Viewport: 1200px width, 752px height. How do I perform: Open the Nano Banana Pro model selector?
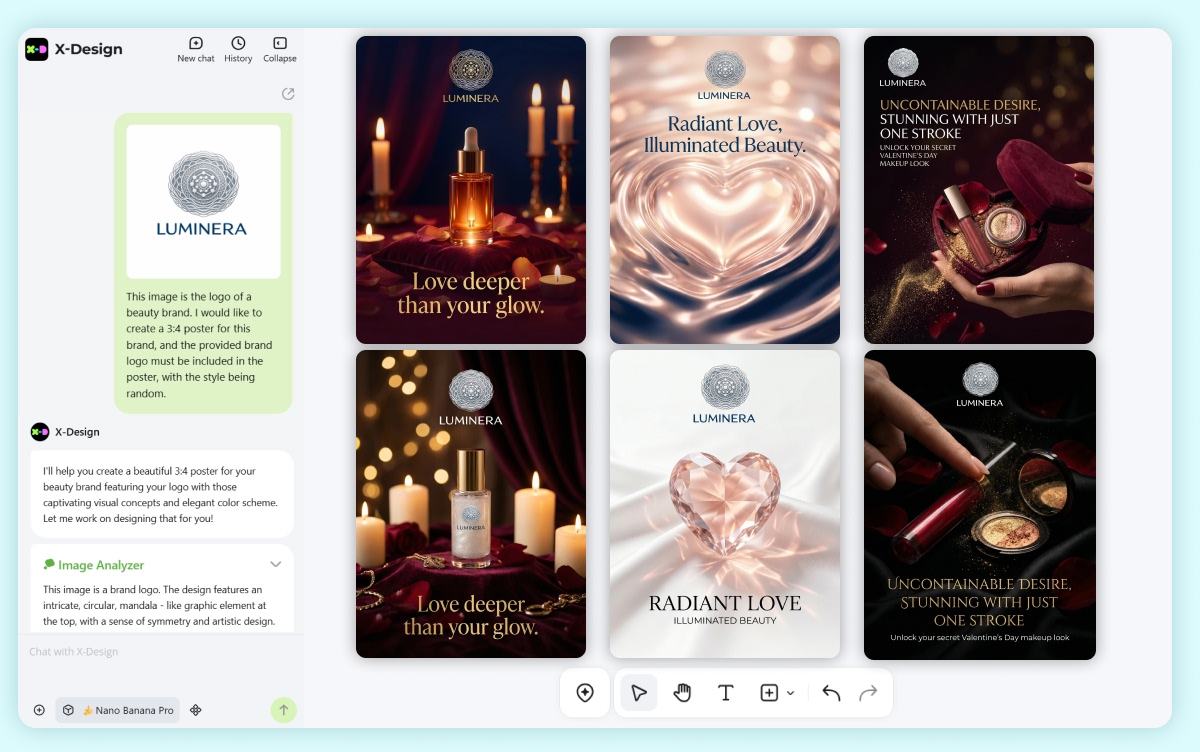[x=118, y=710]
